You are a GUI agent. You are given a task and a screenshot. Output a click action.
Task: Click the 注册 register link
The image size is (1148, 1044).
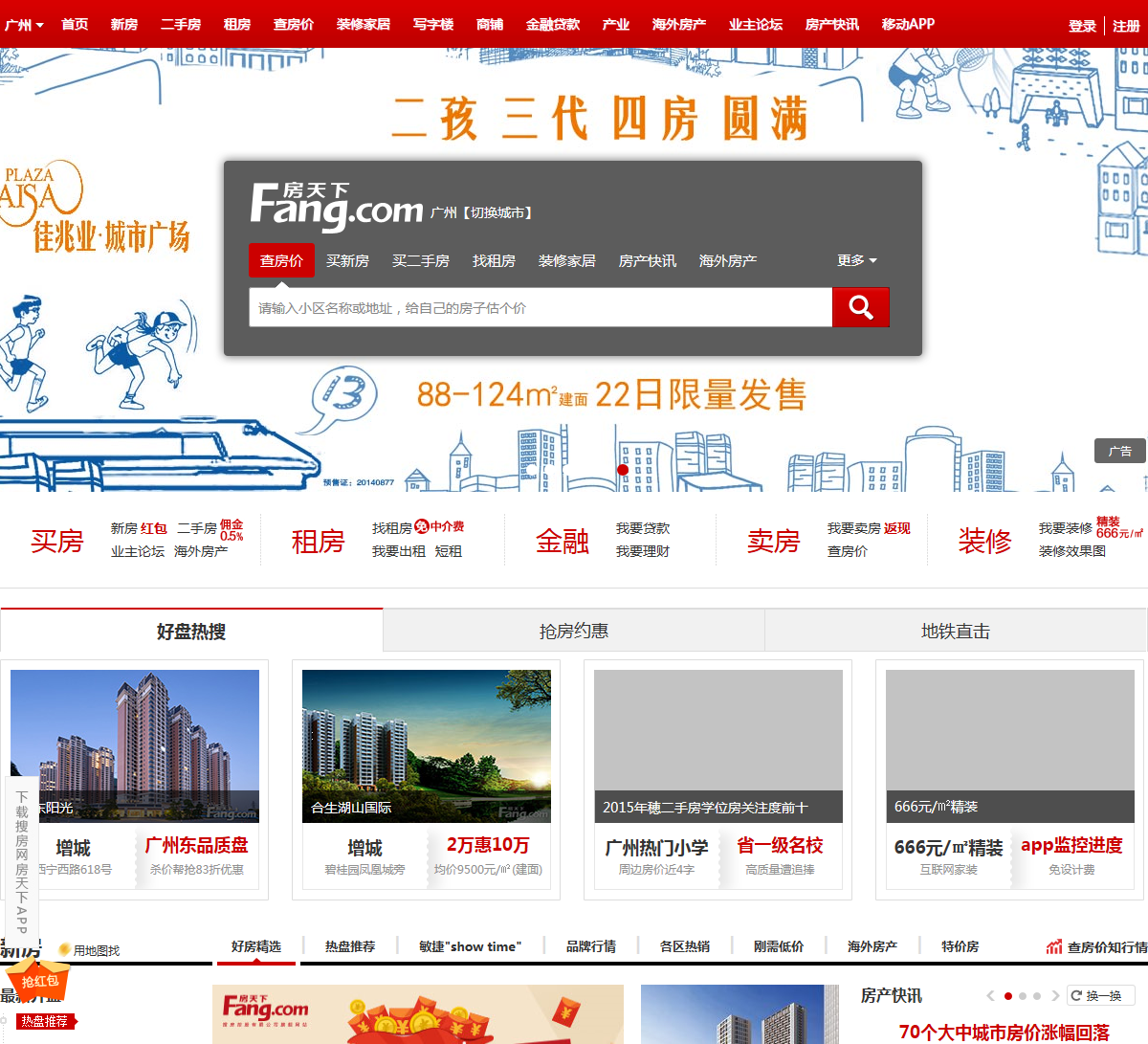click(x=1126, y=26)
